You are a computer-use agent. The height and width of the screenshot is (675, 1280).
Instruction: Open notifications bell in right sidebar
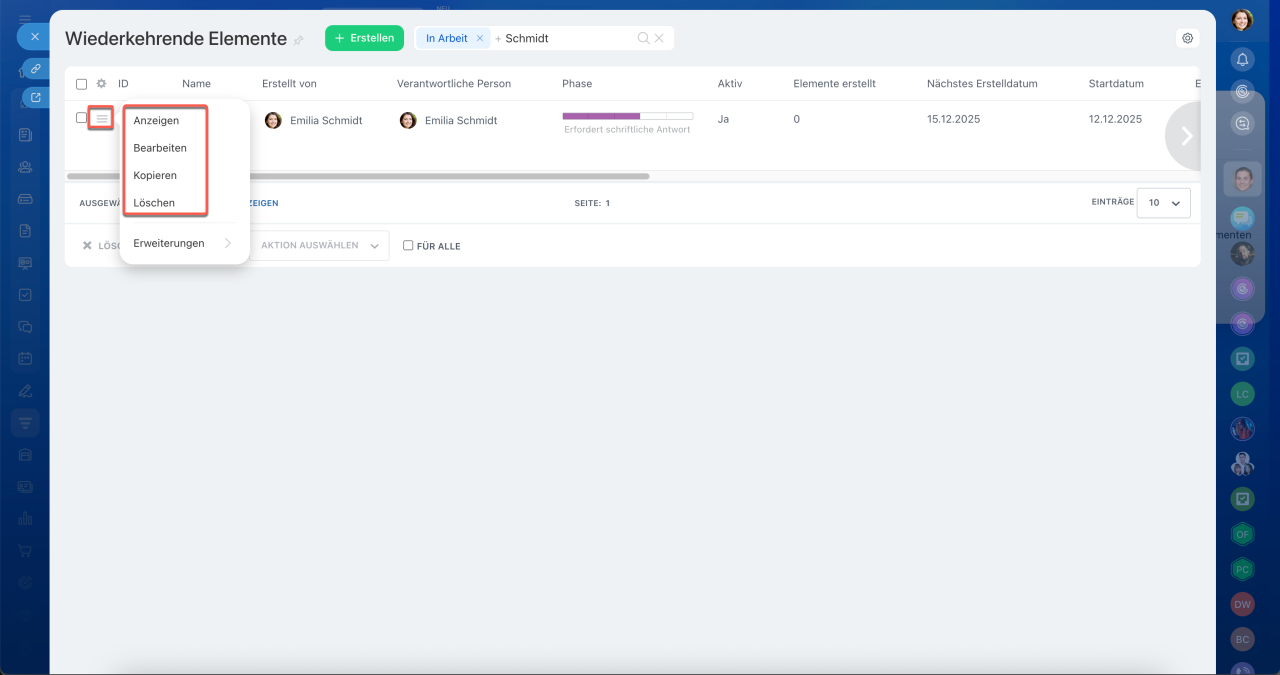[x=1242, y=59]
